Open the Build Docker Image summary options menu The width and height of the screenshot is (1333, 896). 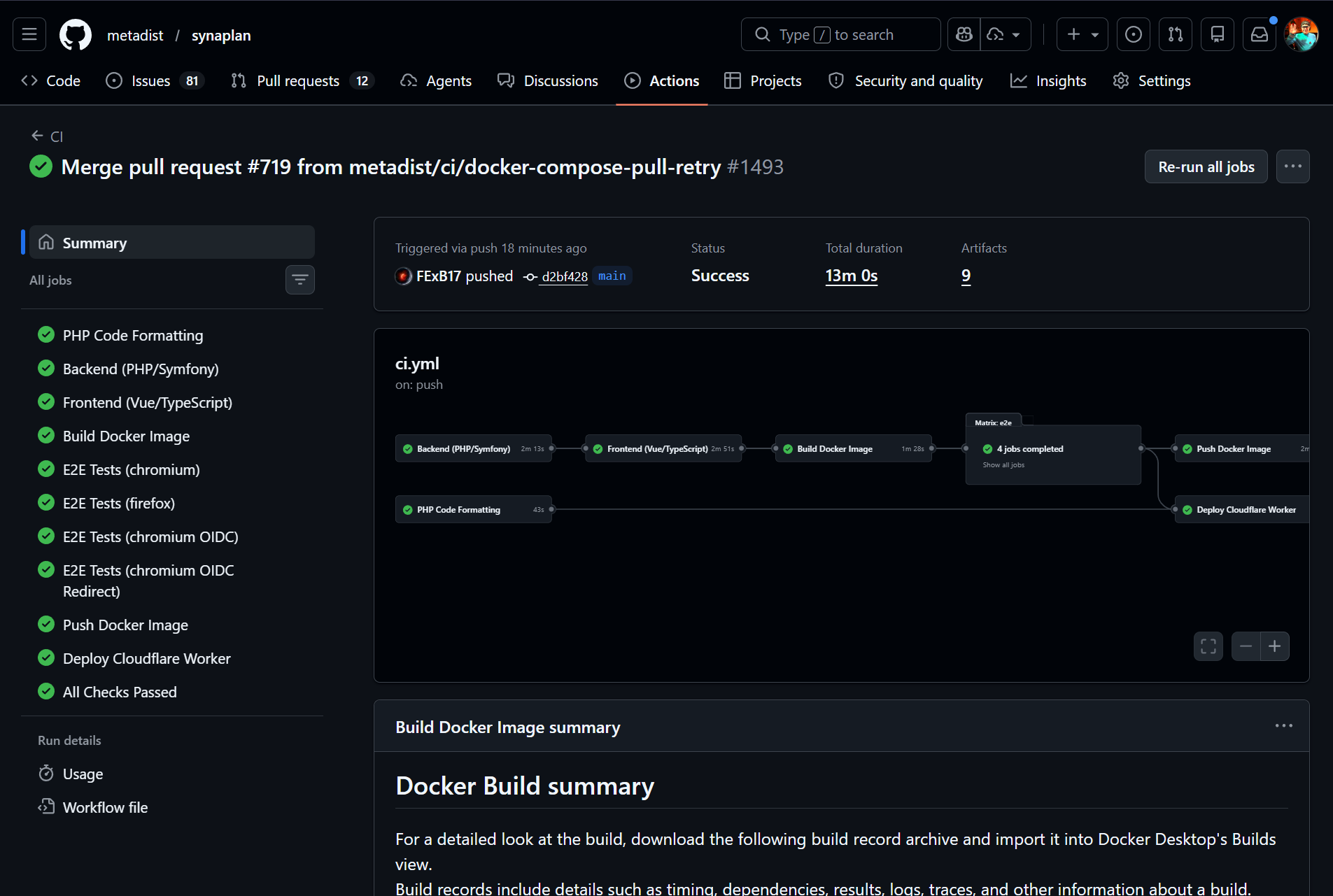click(x=1285, y=726)
